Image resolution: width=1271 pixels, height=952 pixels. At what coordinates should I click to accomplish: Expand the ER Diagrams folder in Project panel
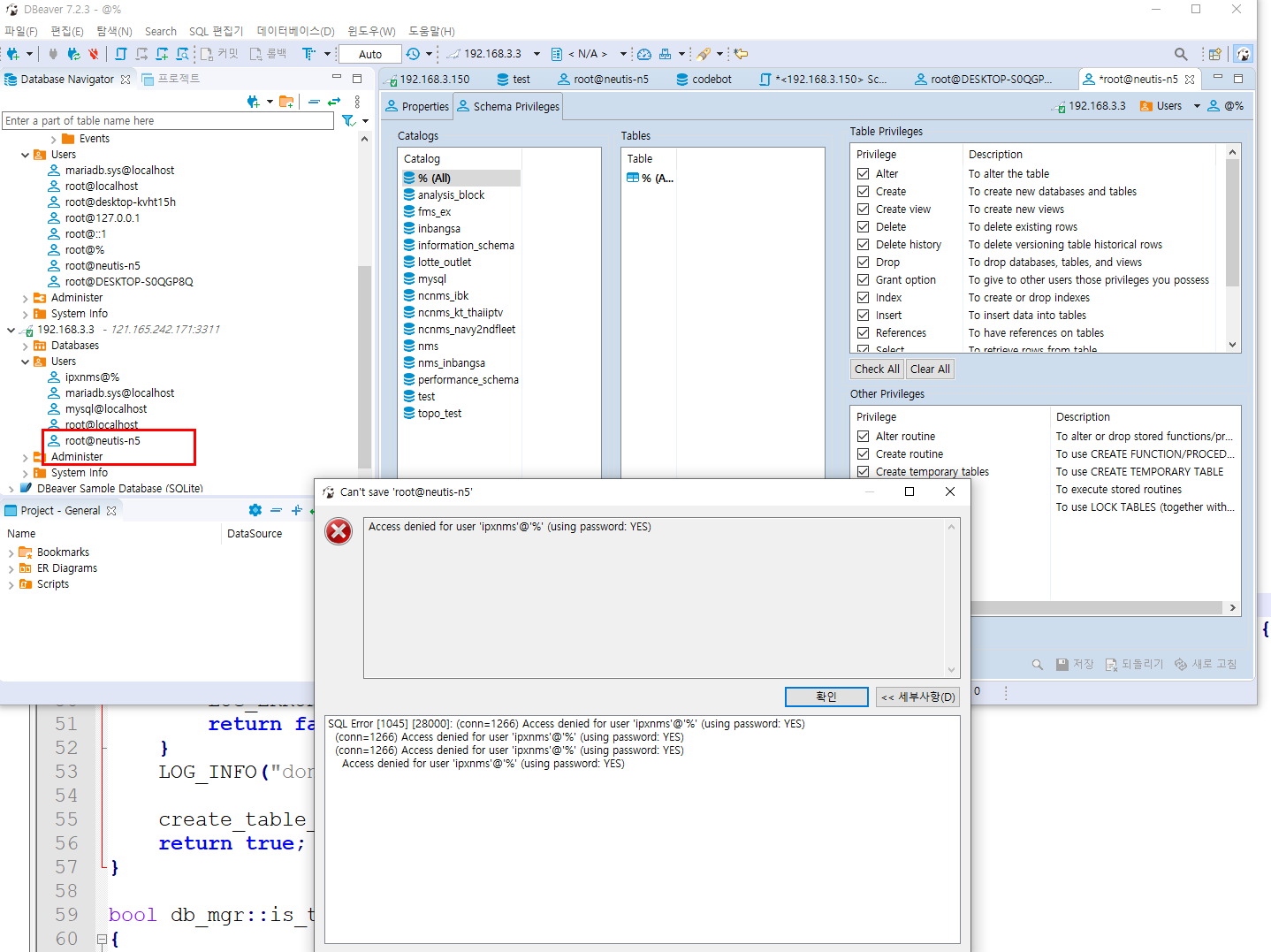(x=11, y=568)
